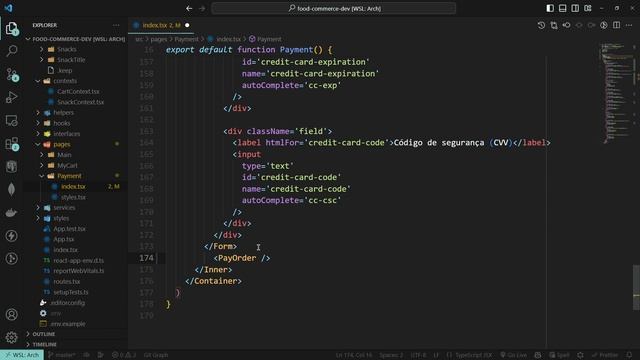Open the Search view in the activity bar
The height and width of the screenshot is (360, 640).
11,51
